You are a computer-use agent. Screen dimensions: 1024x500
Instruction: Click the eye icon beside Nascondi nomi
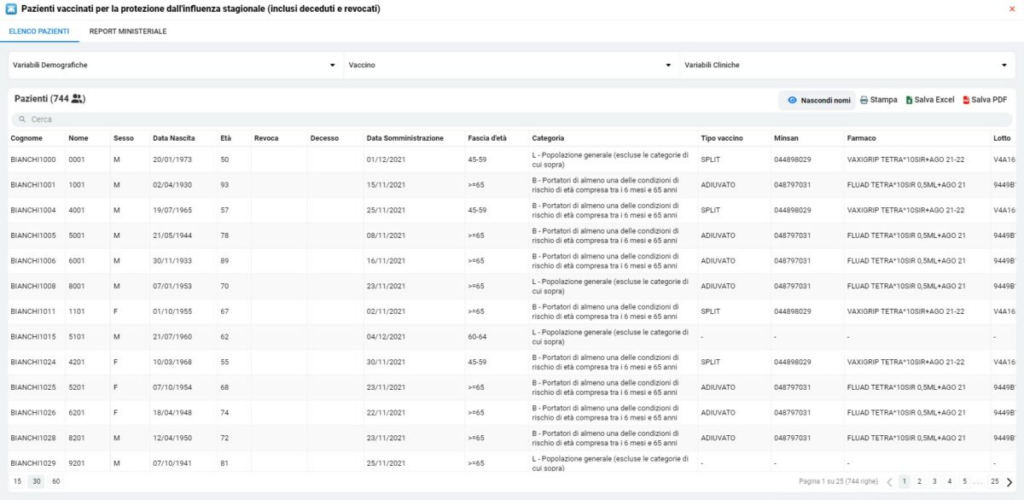tap(791, 100)
